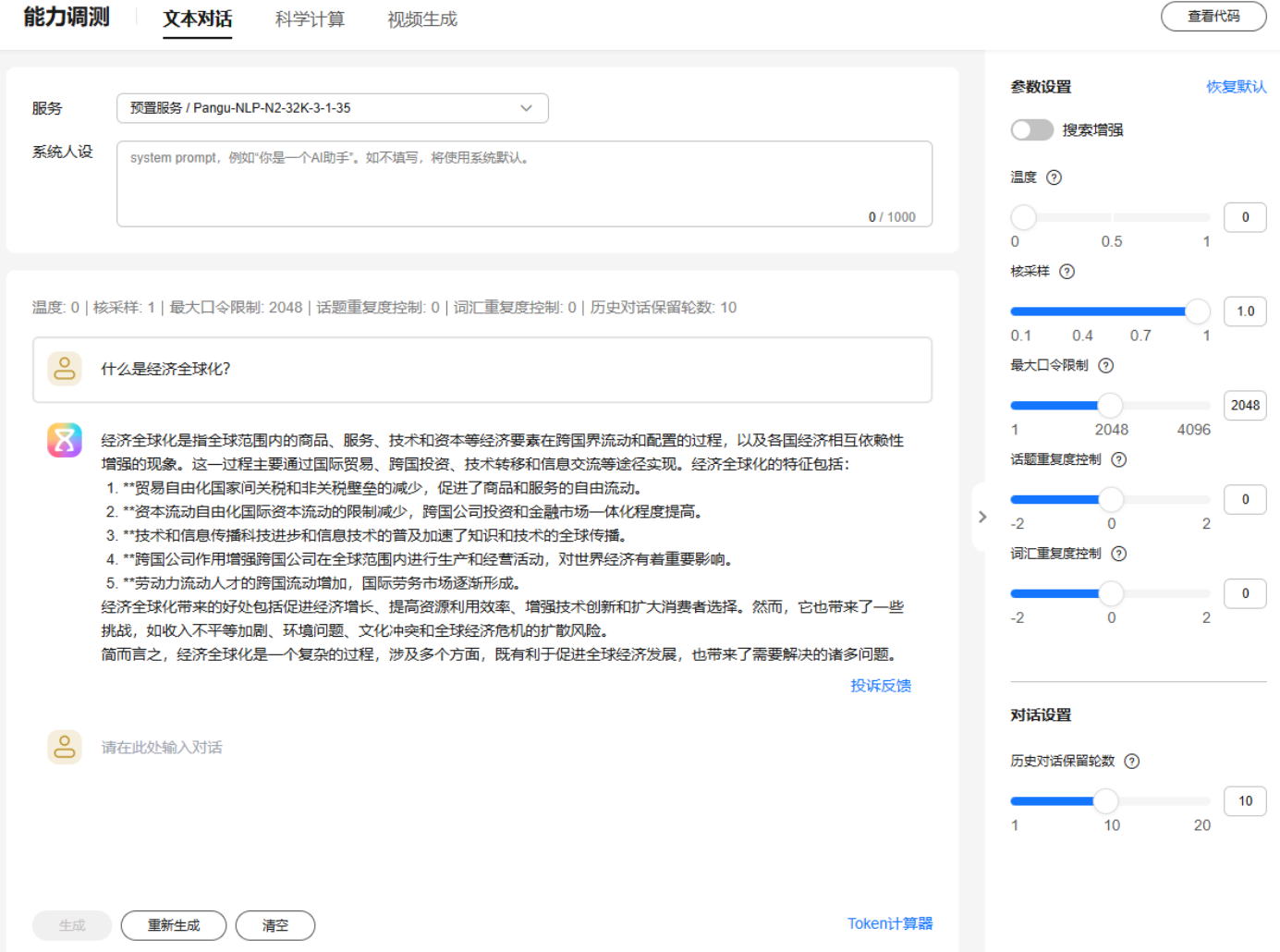Click the Pangu assistant avatar icon
This screenshot has height=952, width=1280.
tap(65, 440)
